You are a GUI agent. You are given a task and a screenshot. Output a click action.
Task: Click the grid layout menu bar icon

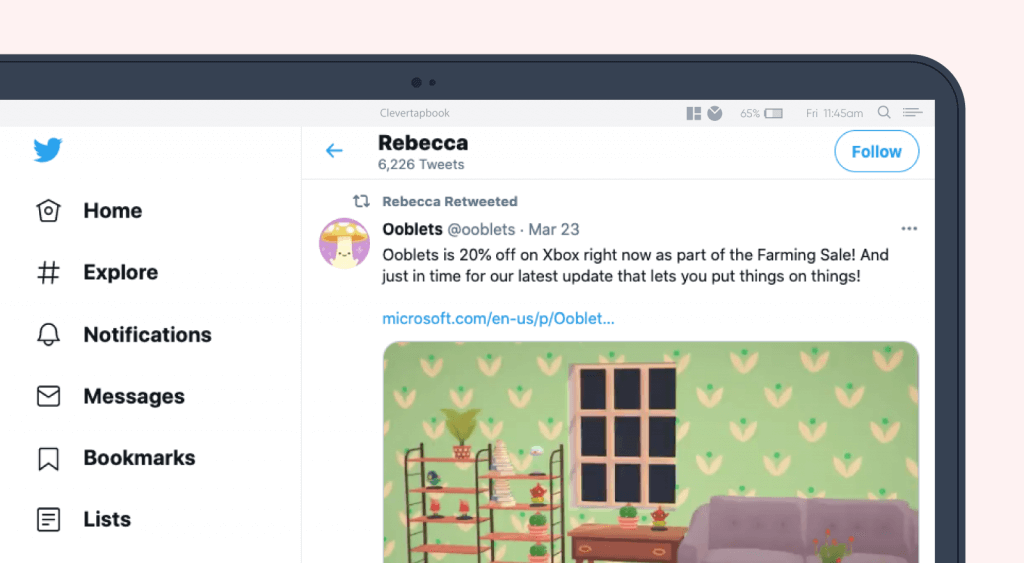(x=694, y=114)
